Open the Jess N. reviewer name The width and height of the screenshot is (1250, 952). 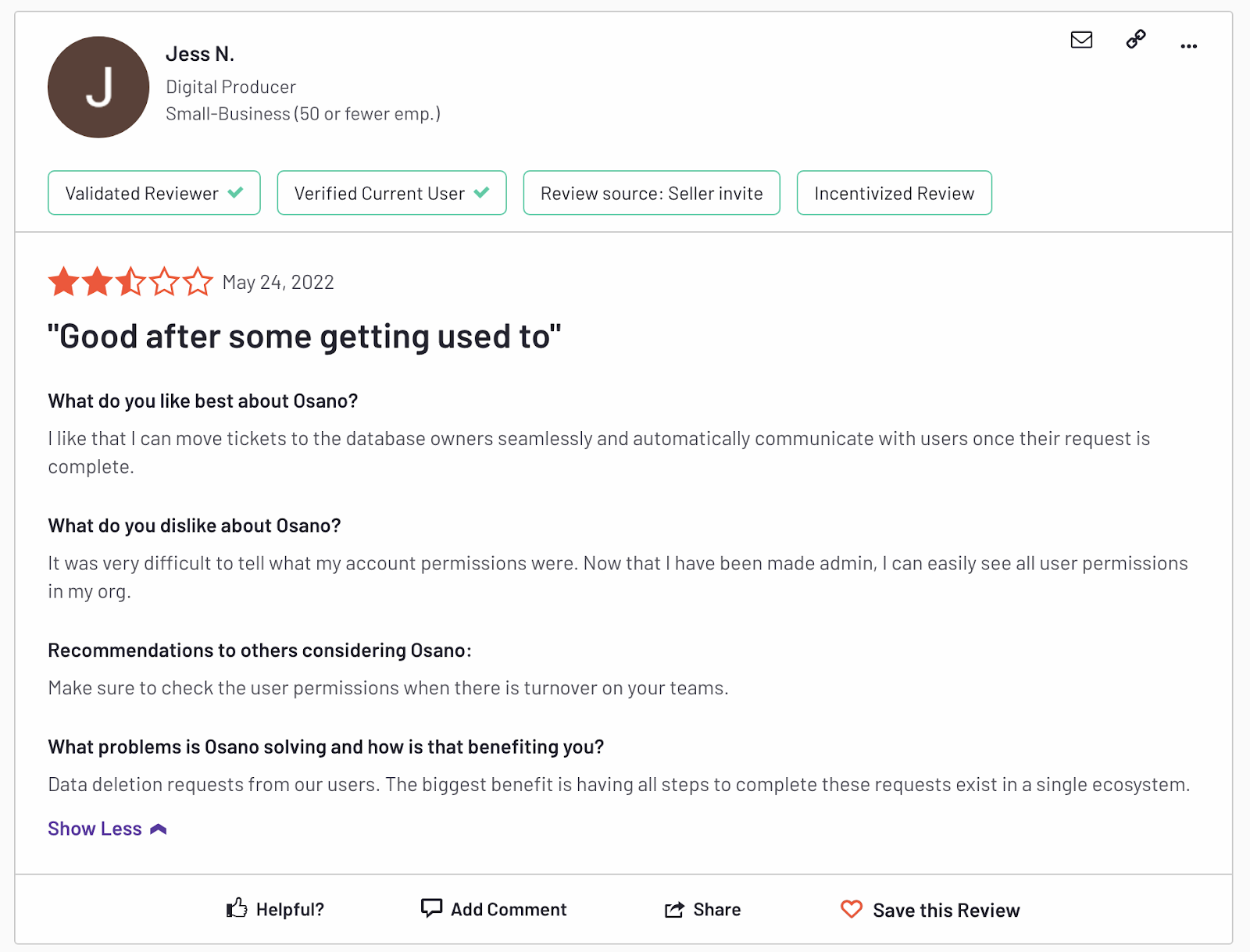click(x=200, y=54)
